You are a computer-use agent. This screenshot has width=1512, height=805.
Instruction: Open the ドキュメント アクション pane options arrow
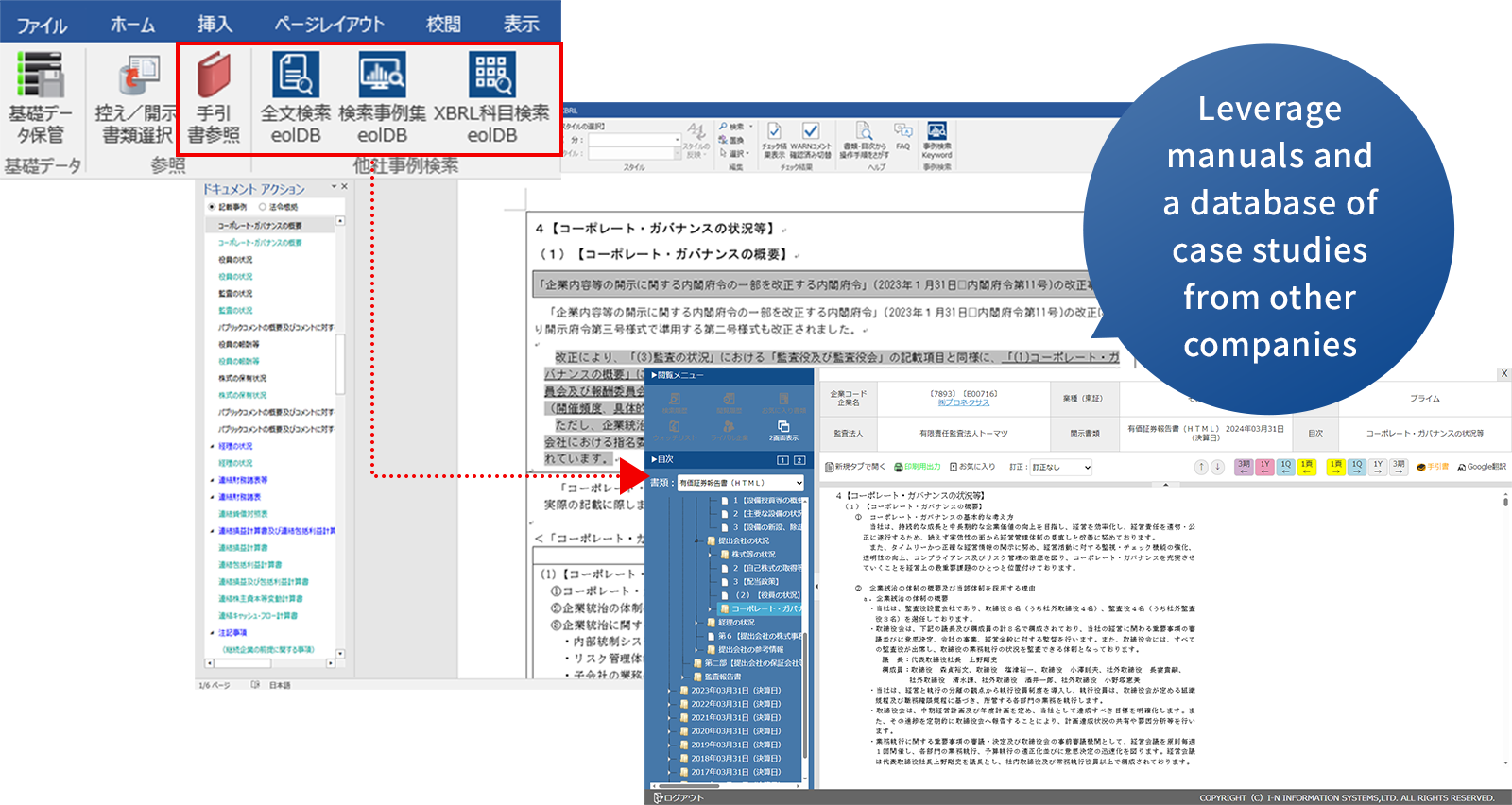(334, 187)
